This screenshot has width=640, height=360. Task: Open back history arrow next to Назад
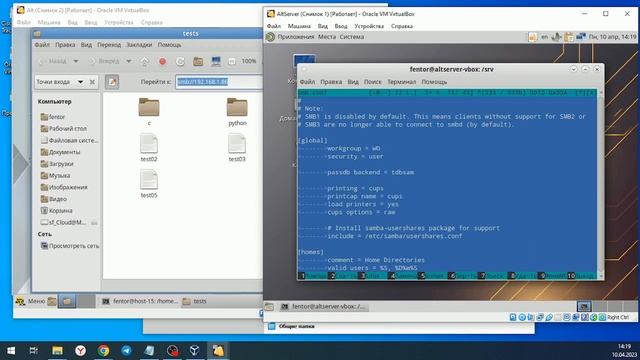click(76, 61)
